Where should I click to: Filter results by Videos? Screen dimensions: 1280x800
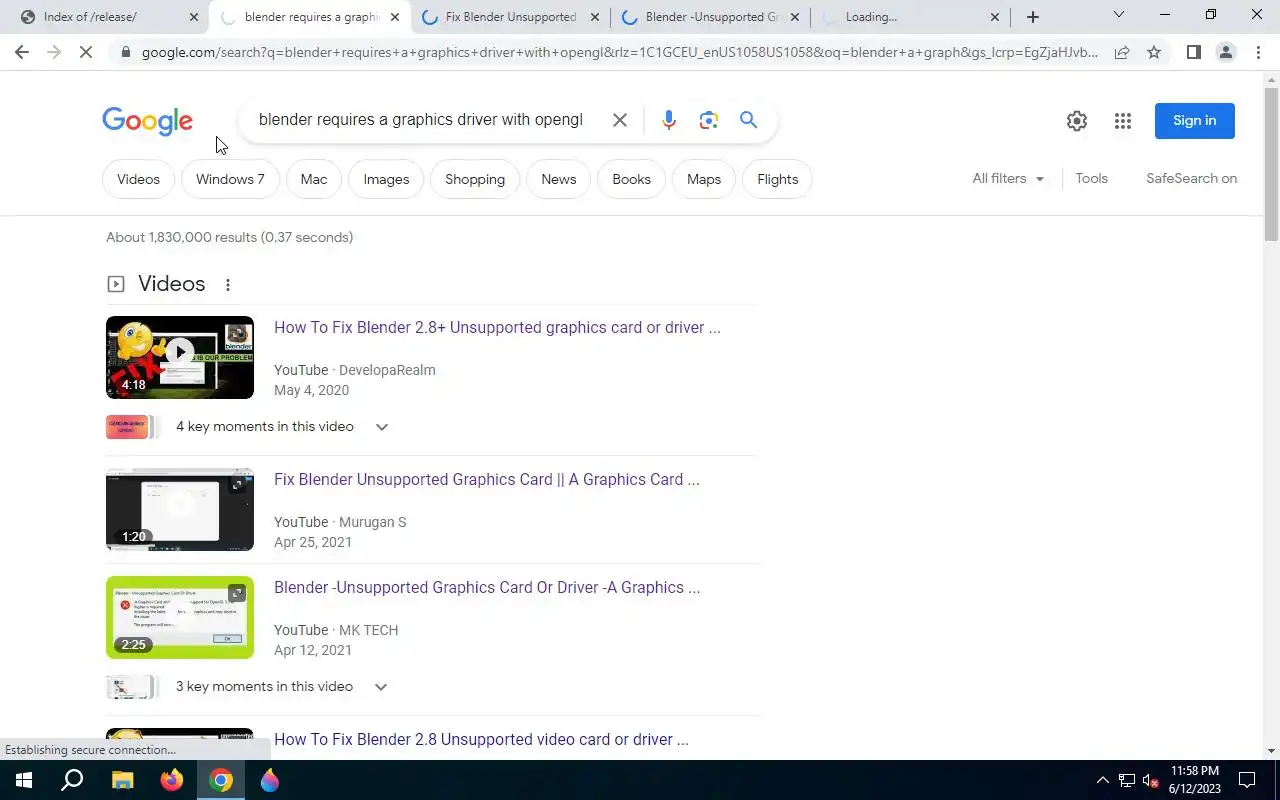138,179
